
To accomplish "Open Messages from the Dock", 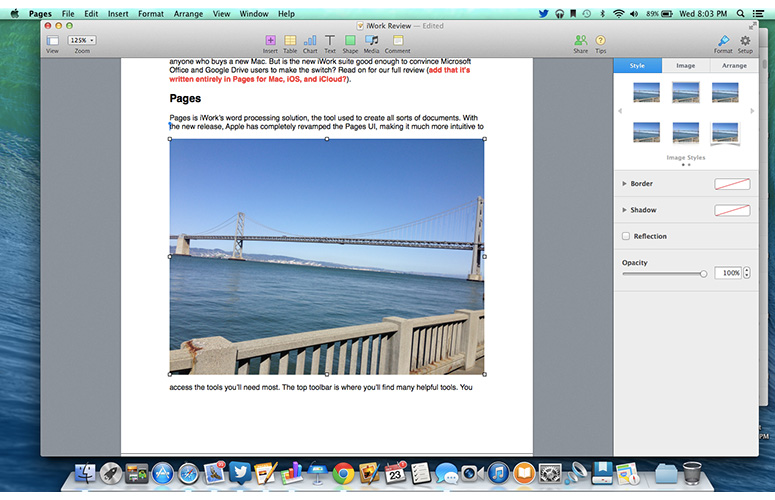I will pos(447,473).
